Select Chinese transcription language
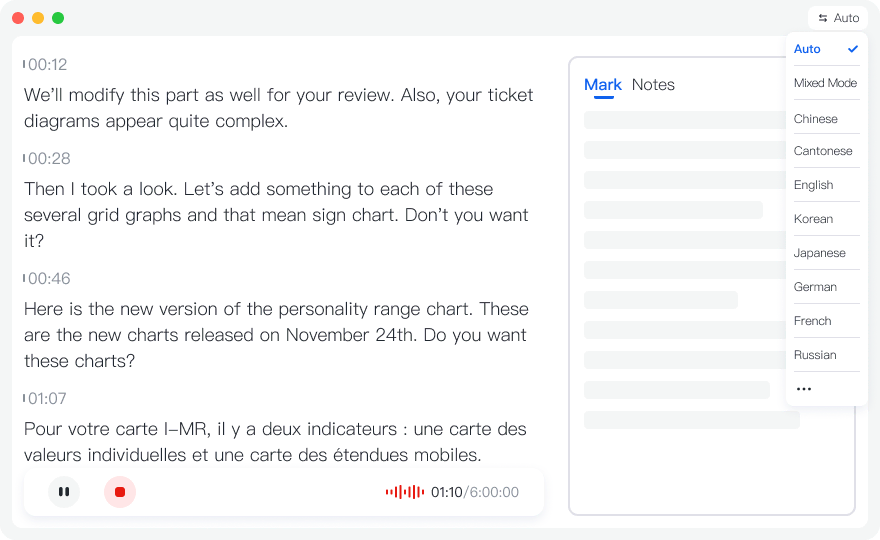Image resolution: width=880 pixels, height=540 pixels. click(x=816, y=118)
